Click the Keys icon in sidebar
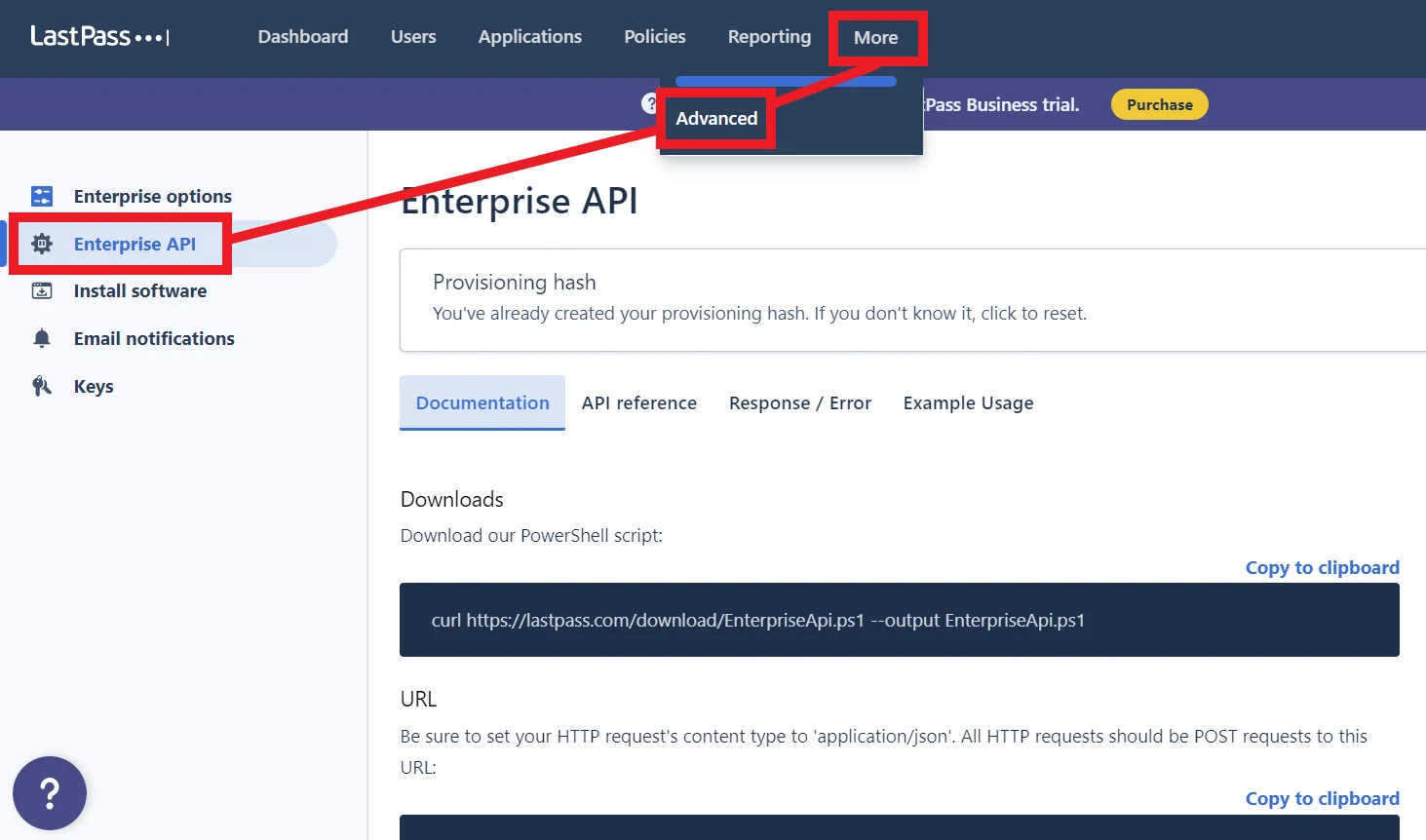This screenshot has width=1426, height=840. 42,386
